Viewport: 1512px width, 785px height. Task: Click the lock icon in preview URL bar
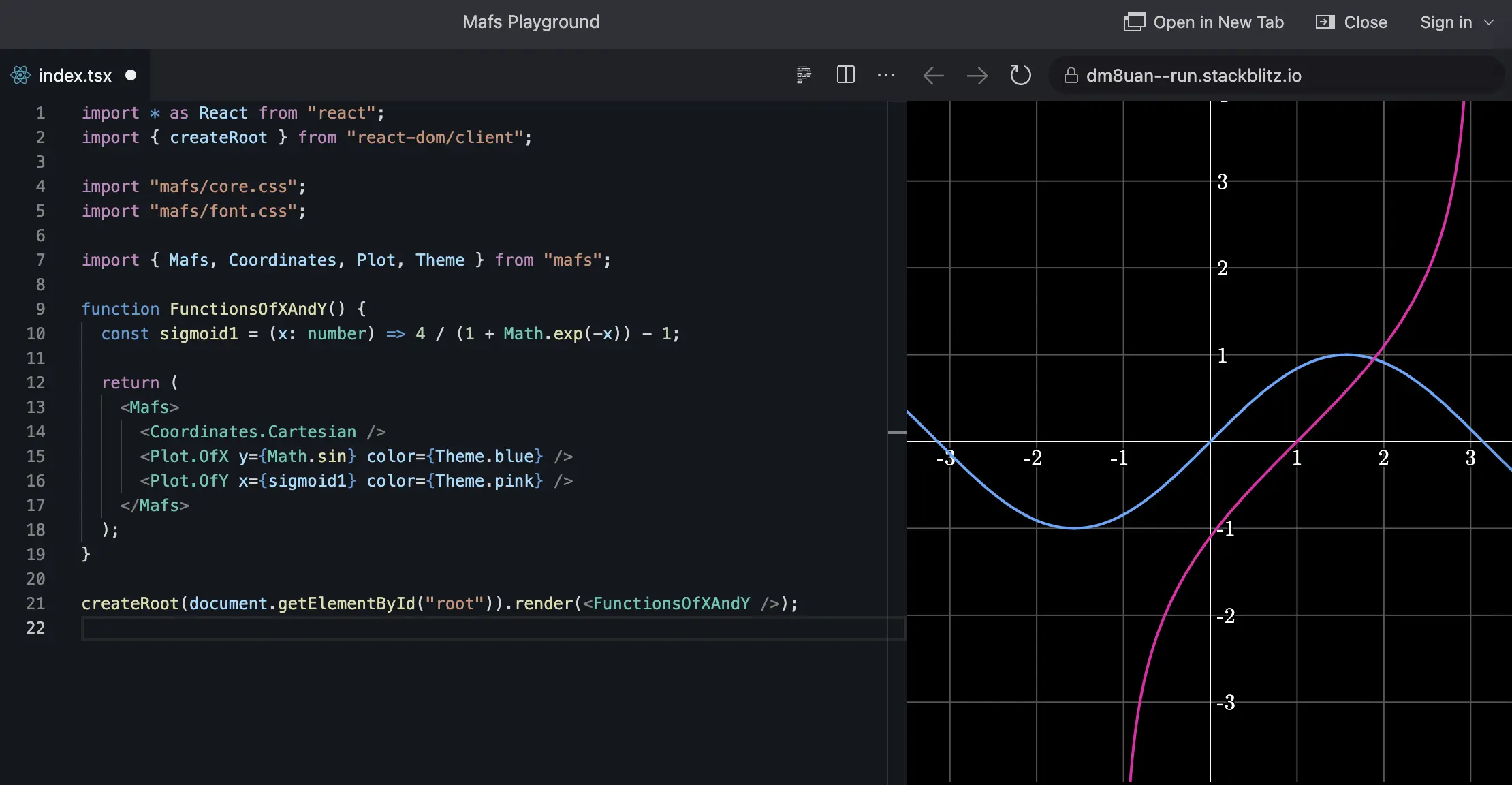(1071, 76)
